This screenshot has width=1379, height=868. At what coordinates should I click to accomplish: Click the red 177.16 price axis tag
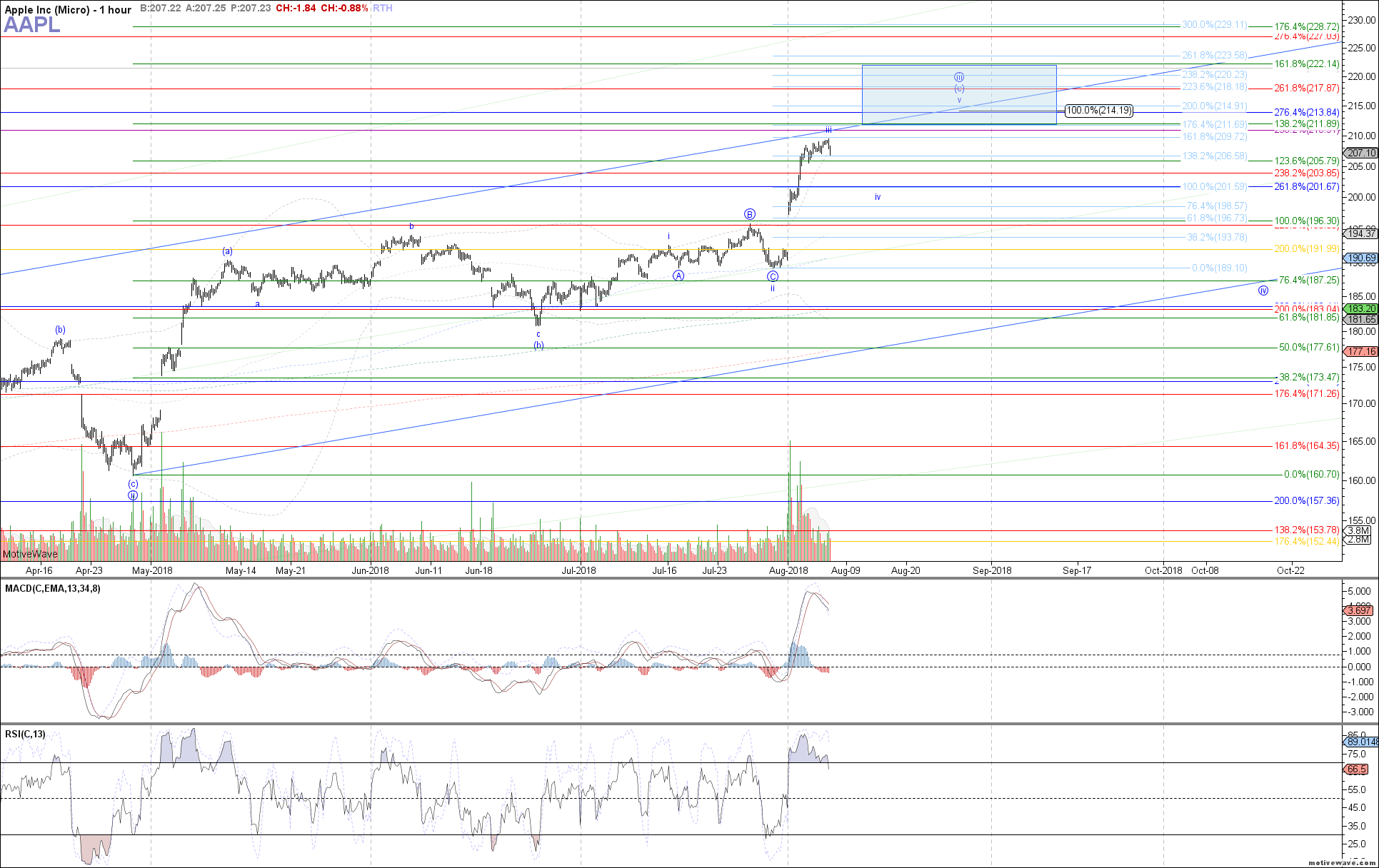point(1361,352)
